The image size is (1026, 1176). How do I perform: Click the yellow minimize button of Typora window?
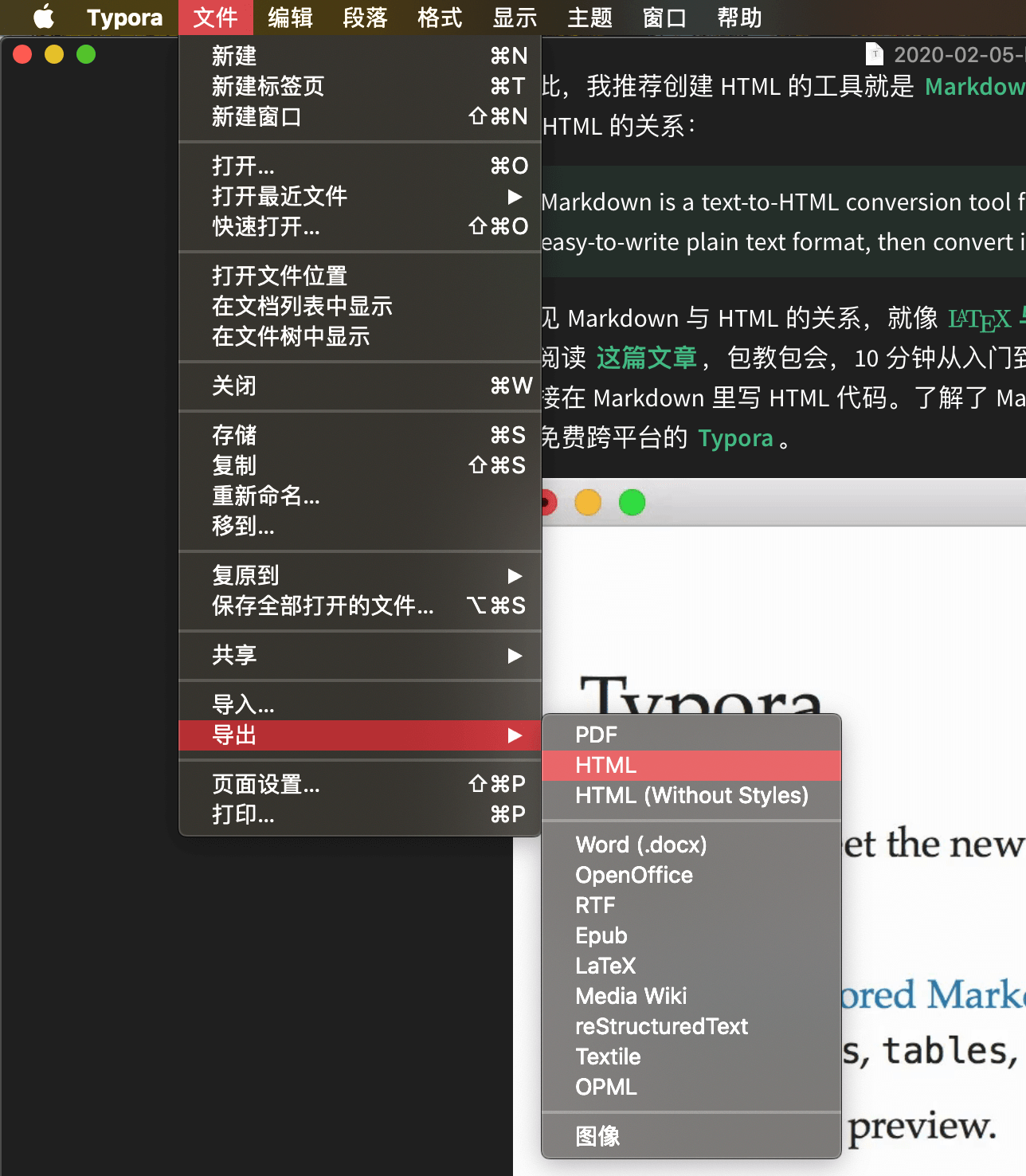point(54,54)
